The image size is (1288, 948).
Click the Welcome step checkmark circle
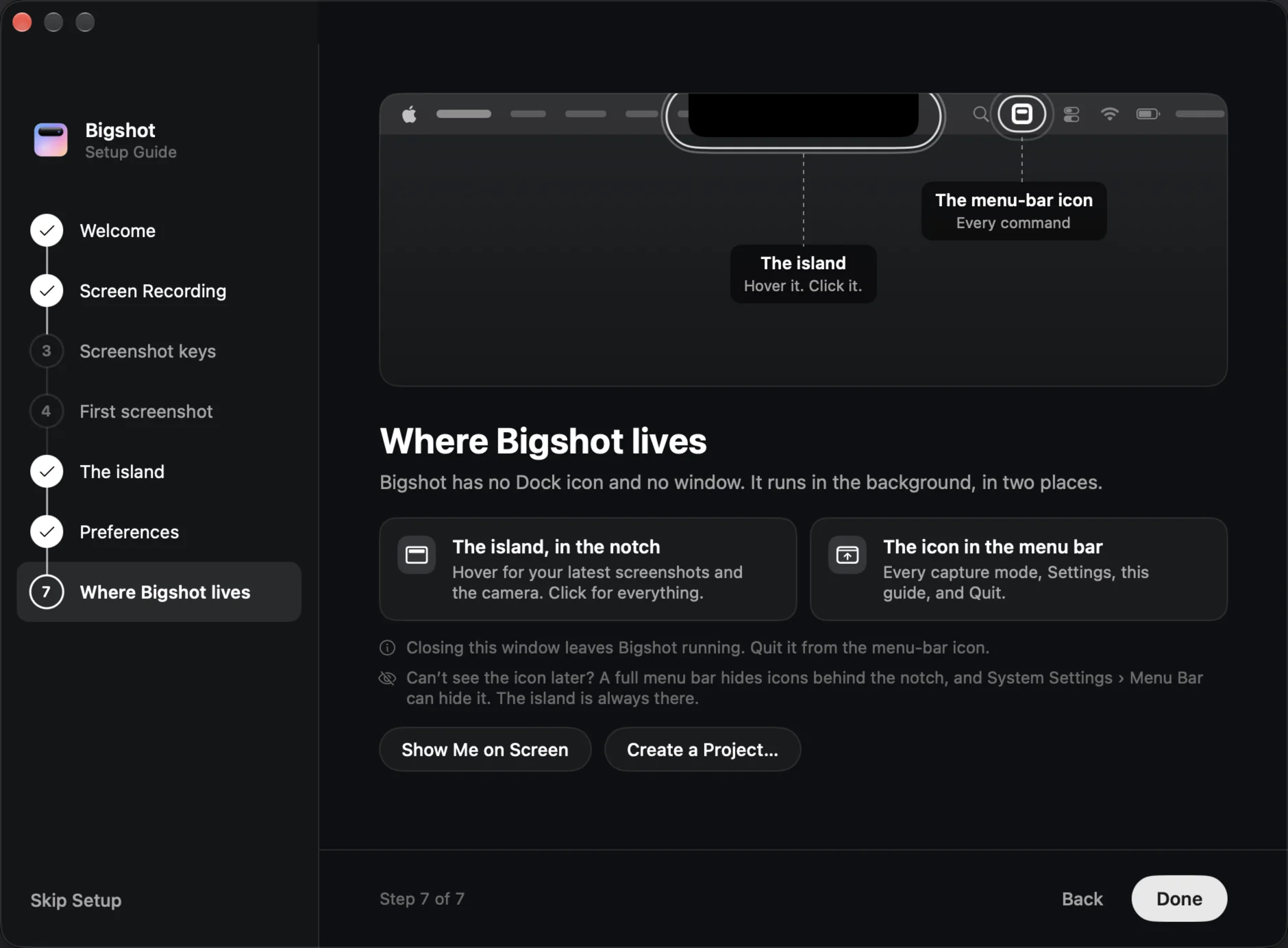click(x=47, y=231)
